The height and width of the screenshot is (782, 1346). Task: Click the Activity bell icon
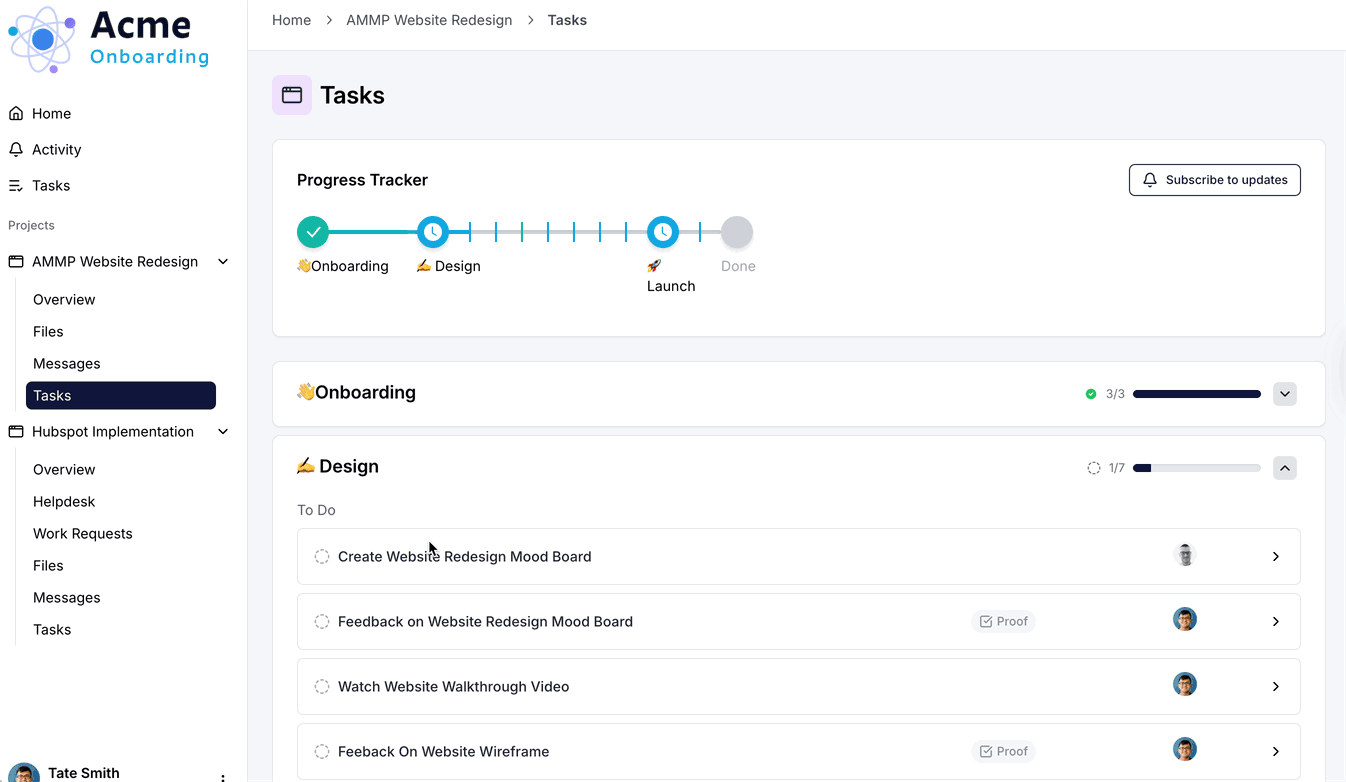(16, 150)
